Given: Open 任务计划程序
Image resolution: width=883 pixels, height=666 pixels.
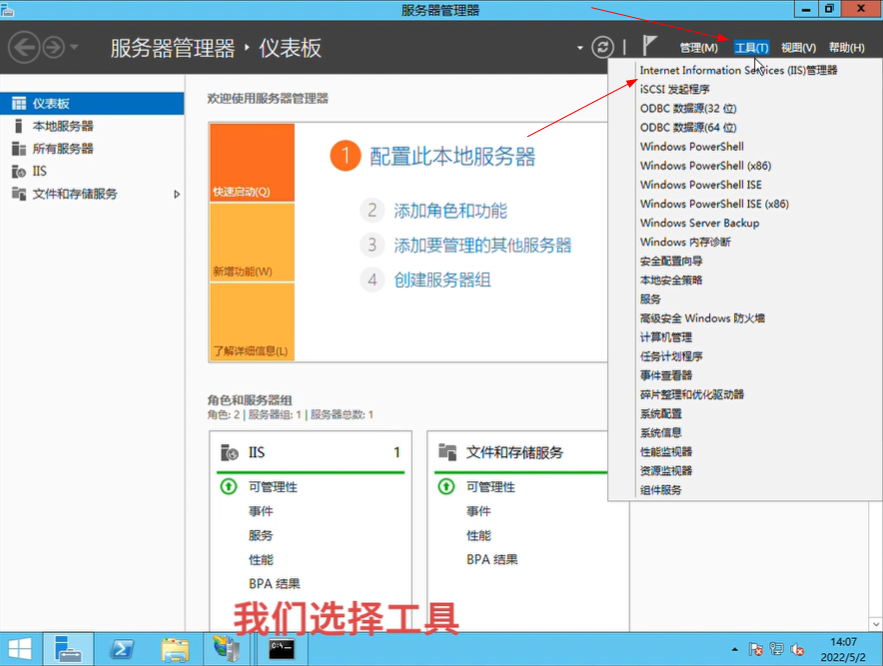Looking at the screenshot, I should [x=671, y=356].
